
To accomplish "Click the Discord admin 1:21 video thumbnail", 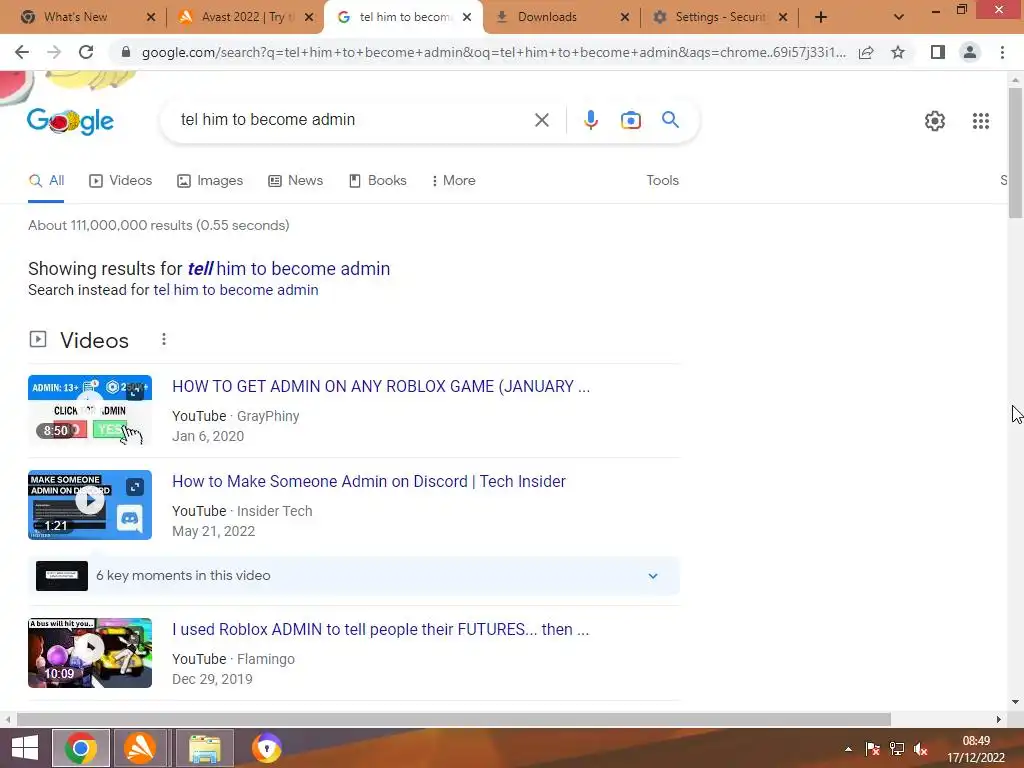I will 90,505.
